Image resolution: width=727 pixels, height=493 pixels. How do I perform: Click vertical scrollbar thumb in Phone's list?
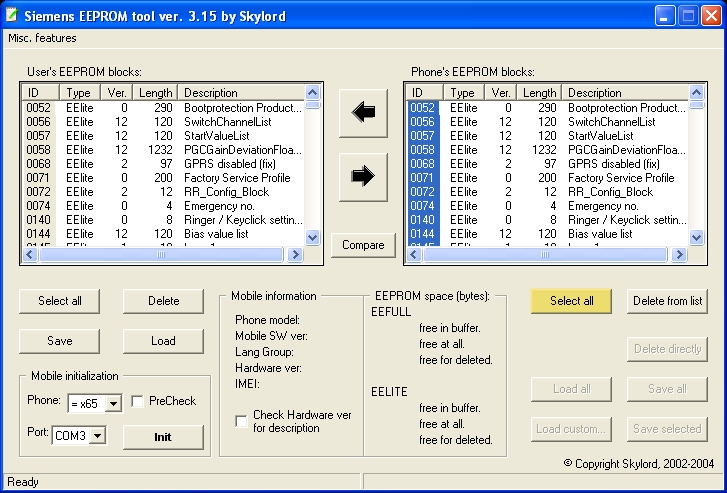(697, 104)
